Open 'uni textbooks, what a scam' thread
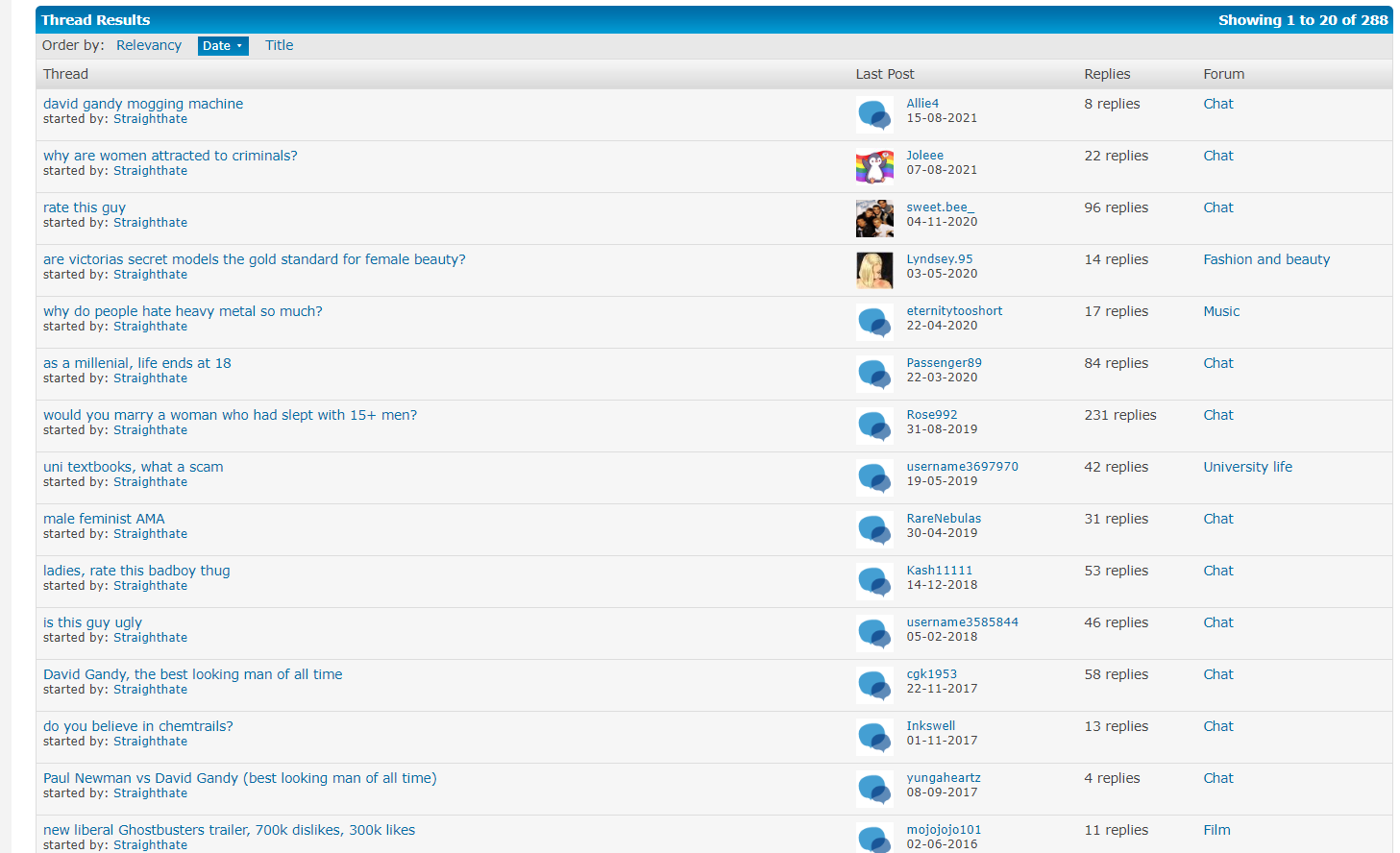This screenshot has height=853, width=1400. (133, 467)
